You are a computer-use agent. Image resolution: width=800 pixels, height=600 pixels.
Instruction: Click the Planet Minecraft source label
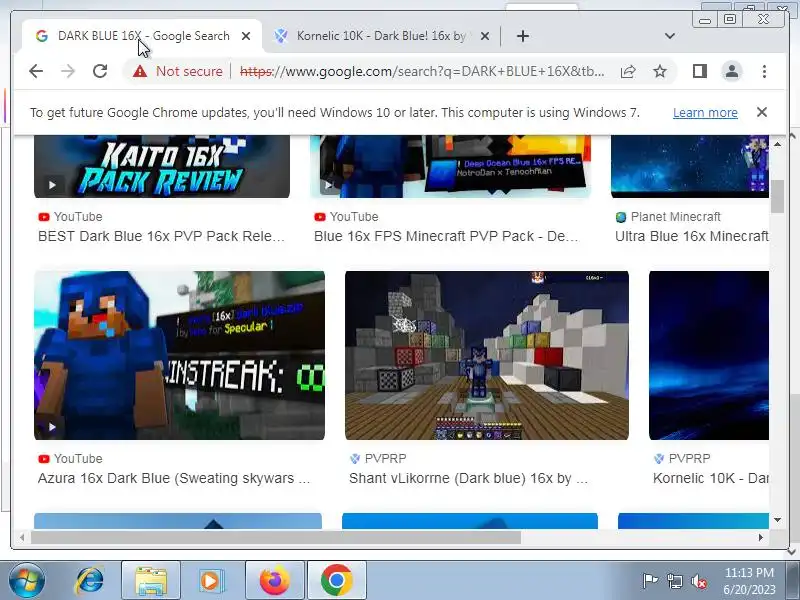(x=676, y=217)
